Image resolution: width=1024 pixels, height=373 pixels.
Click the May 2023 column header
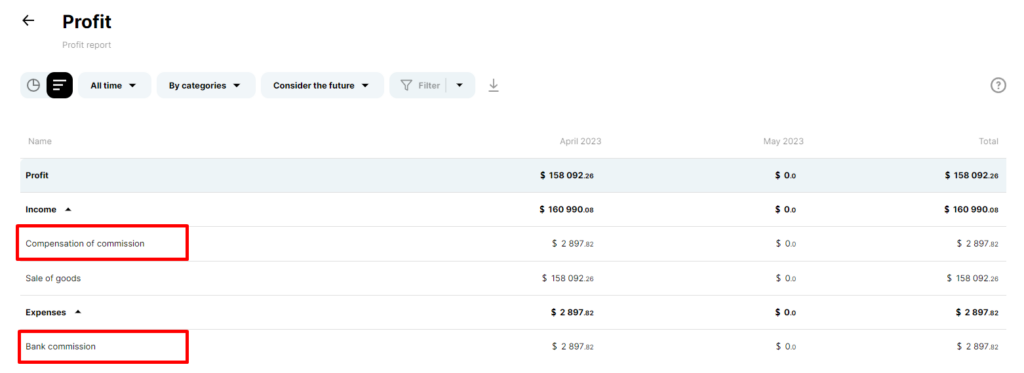click(x=784, y=141)
